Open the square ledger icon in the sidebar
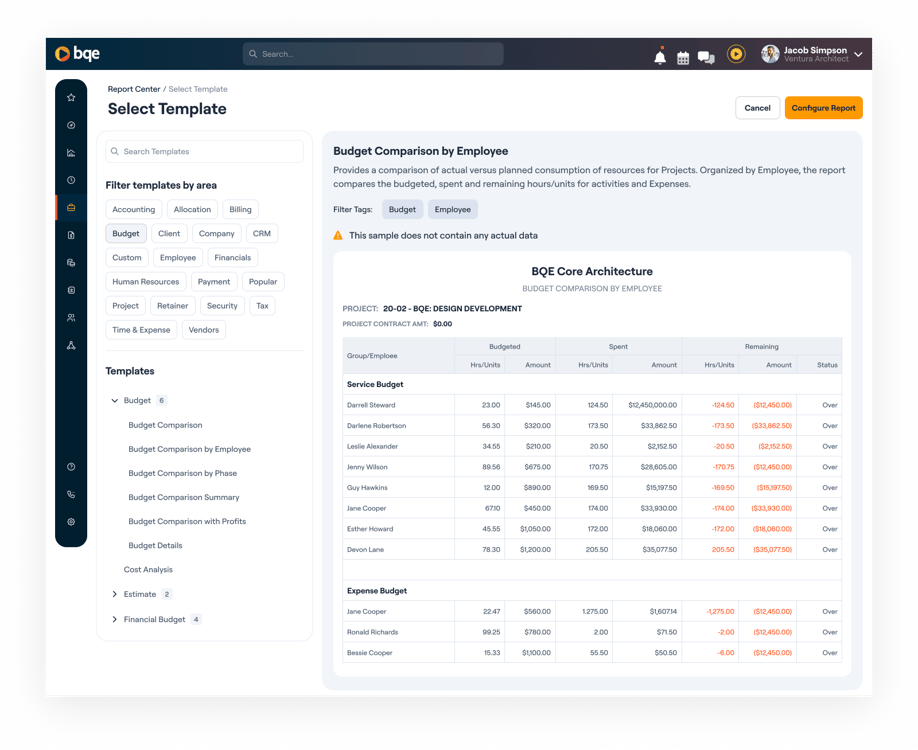918x750 pixels. click(71, 290)
